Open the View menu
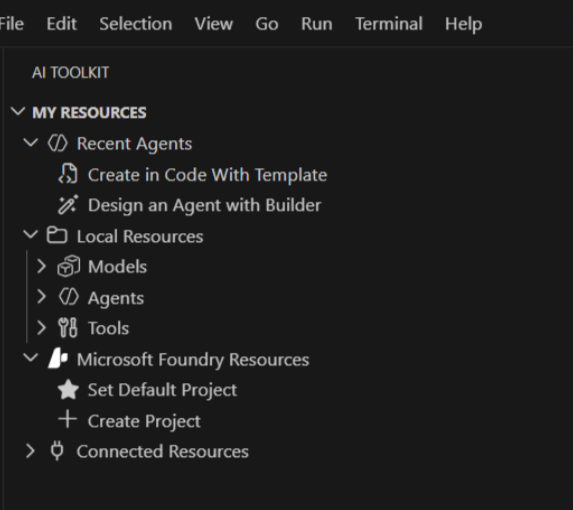573x510 pixels. pyautogui.click(x=213, y=24)
